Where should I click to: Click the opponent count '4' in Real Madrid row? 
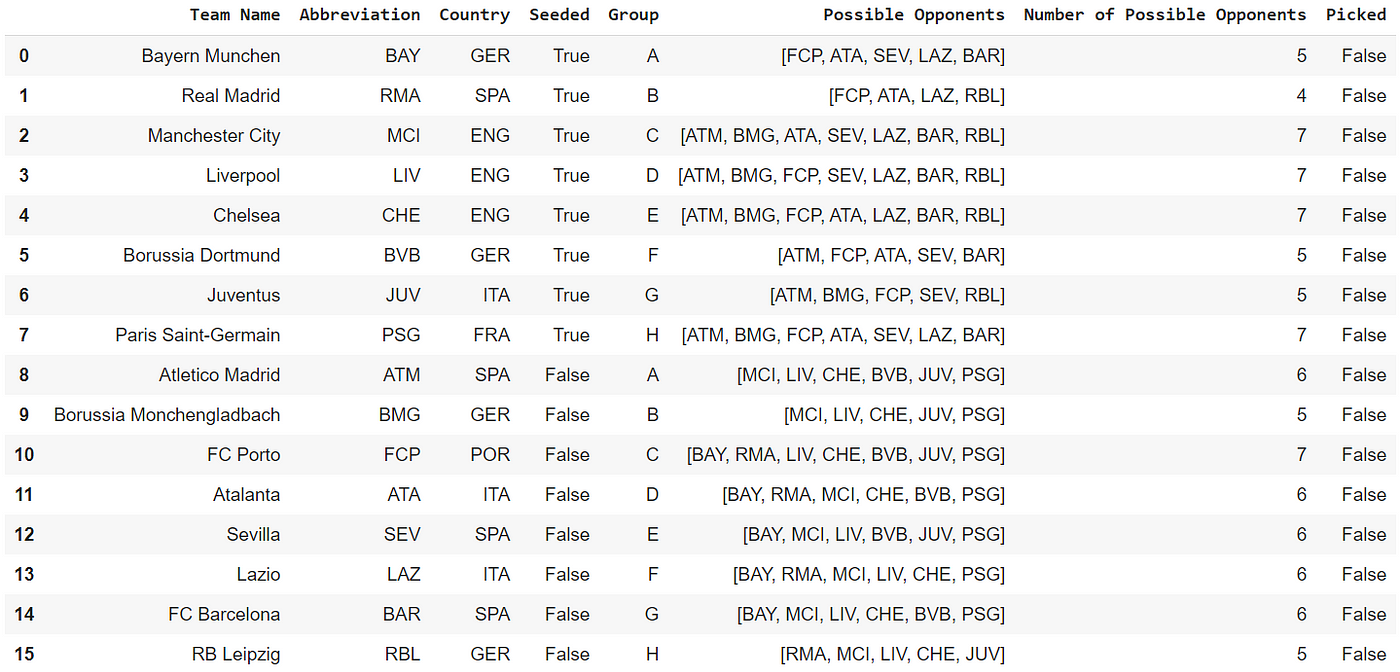tap(1301, 96)
